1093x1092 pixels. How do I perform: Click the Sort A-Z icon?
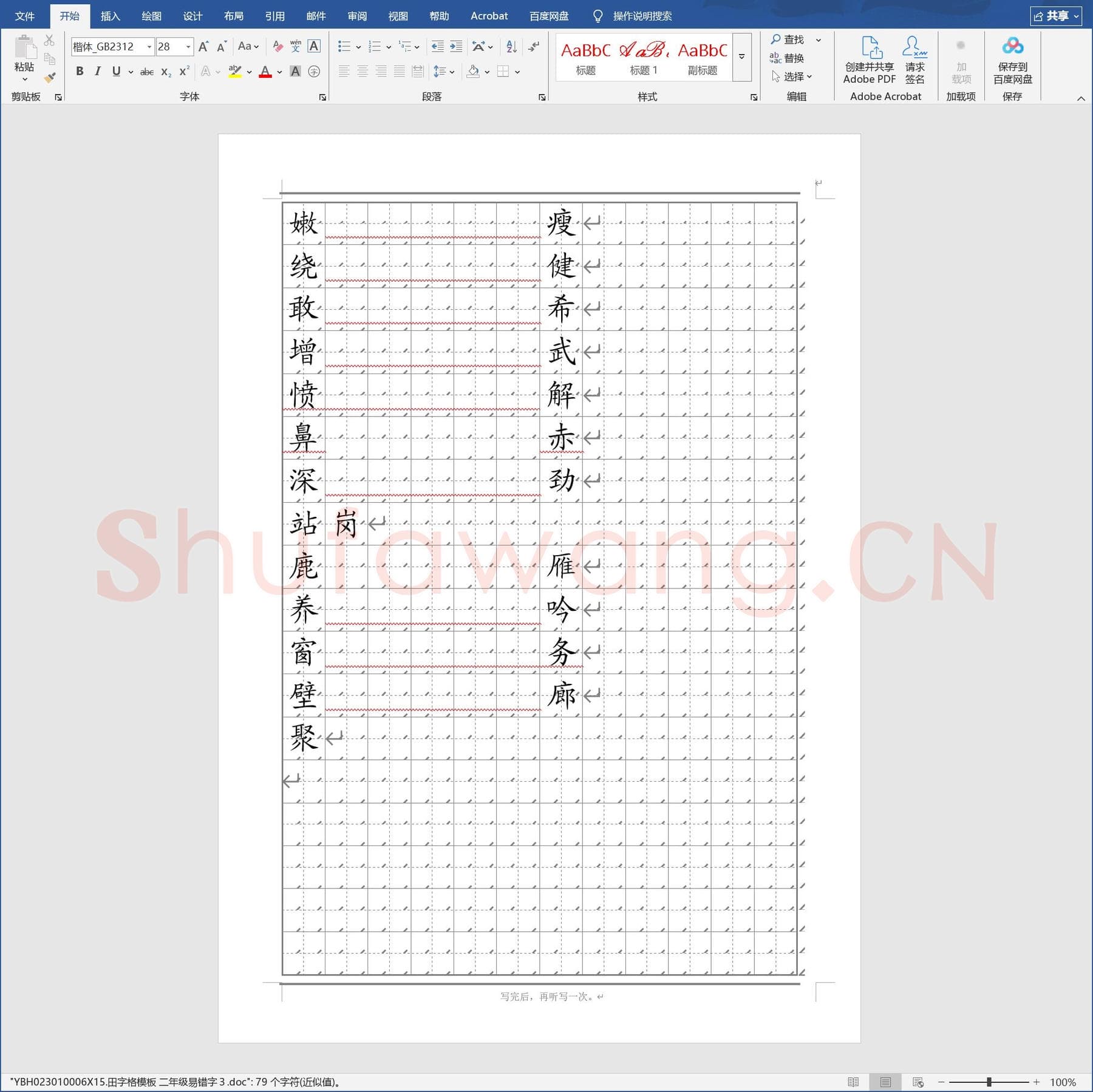click(x=511, y=47)
